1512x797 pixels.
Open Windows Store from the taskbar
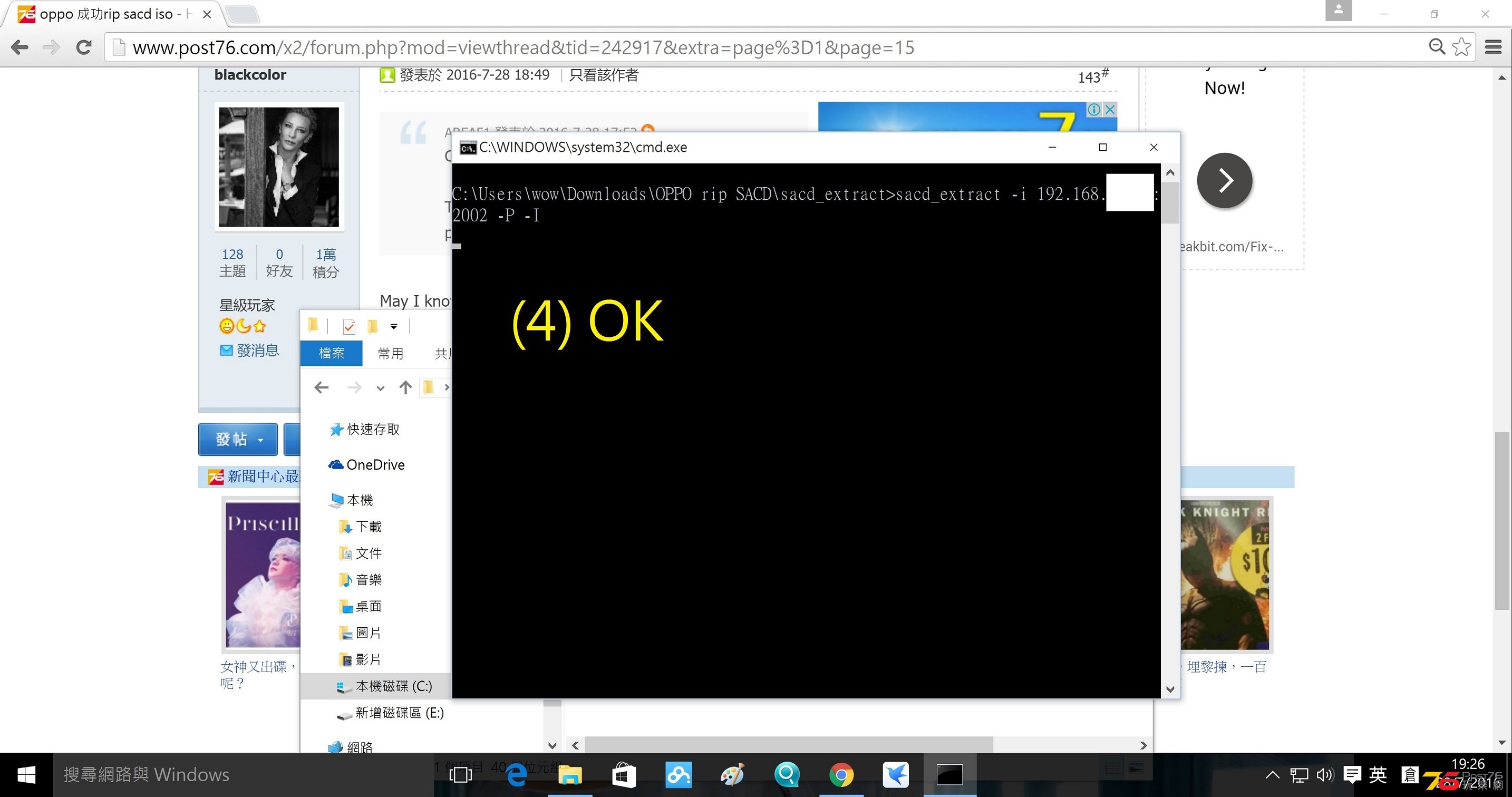624,775
